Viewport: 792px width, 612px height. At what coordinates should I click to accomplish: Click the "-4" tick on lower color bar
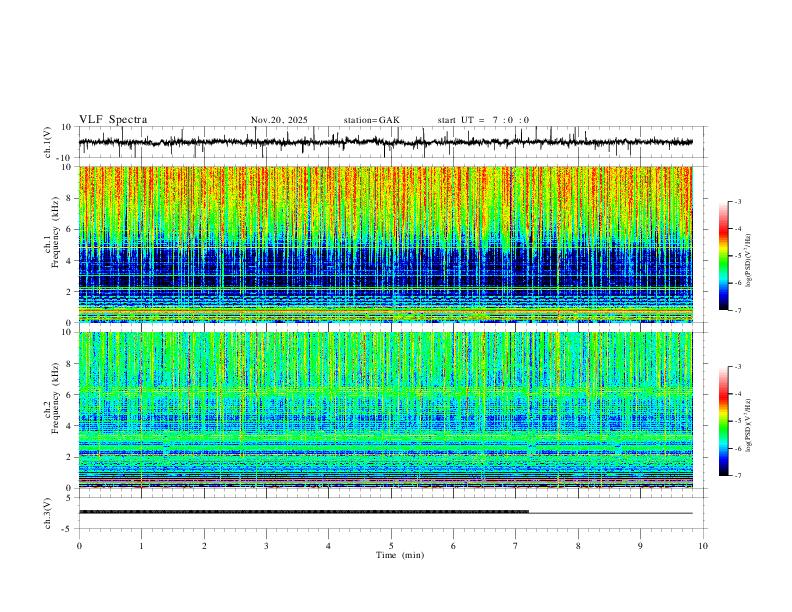click(737, 394)
